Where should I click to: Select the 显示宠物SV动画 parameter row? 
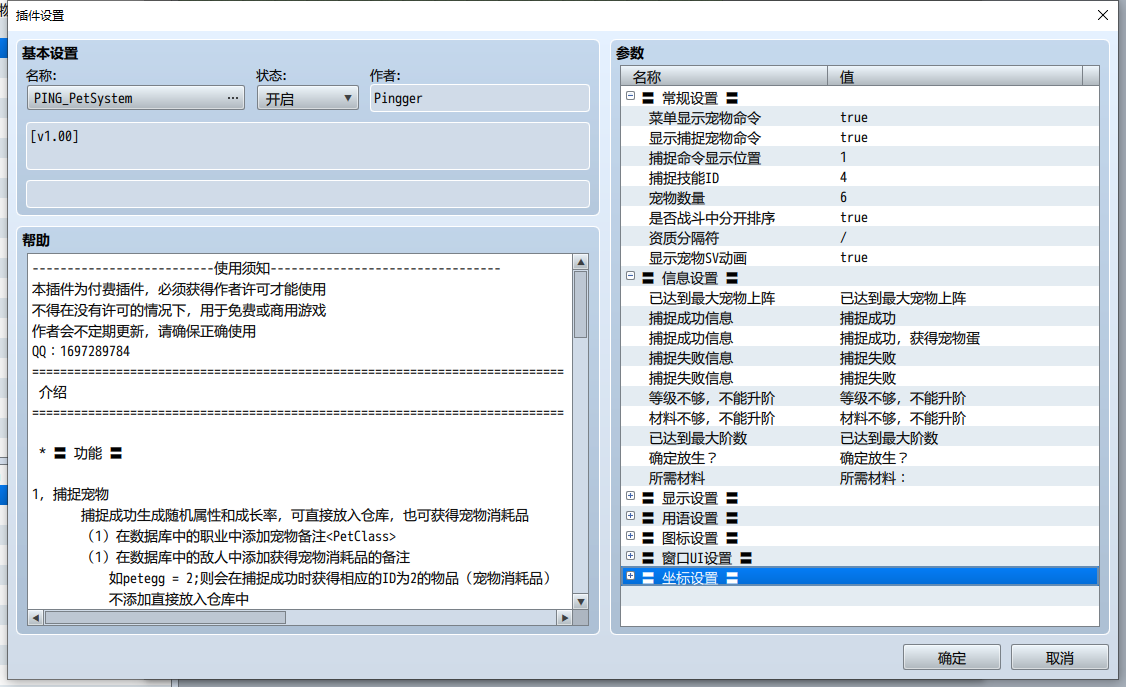pos(860,258)
